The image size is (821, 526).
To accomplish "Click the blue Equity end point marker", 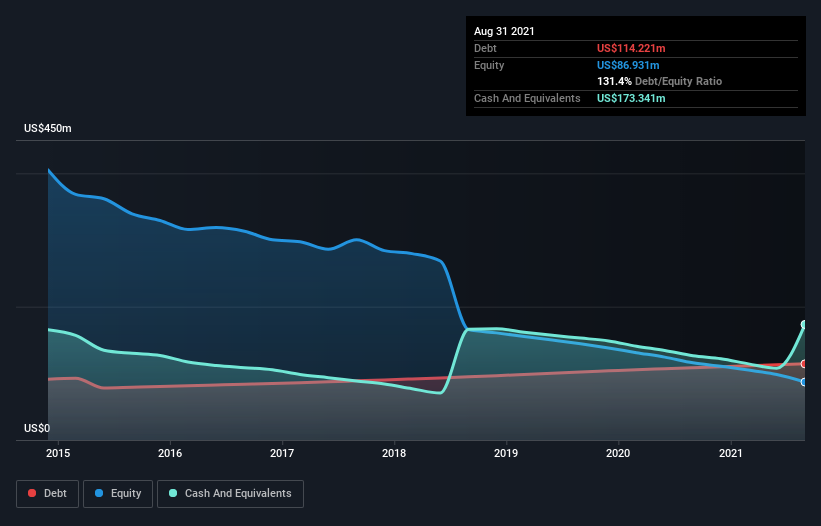I will click(x=804, y=382).
